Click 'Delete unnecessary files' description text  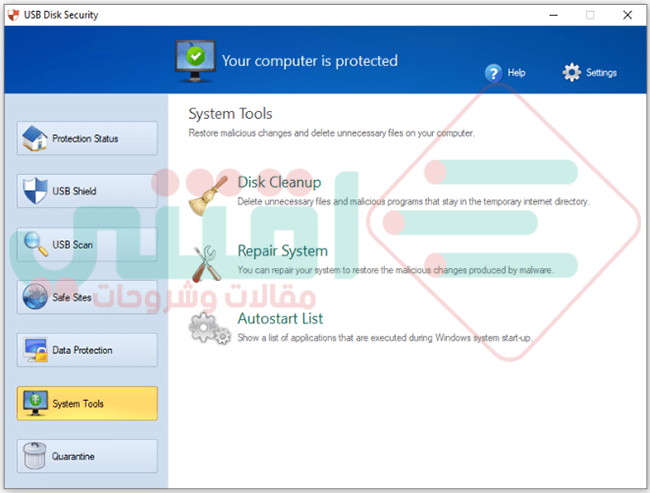[413, 202]
